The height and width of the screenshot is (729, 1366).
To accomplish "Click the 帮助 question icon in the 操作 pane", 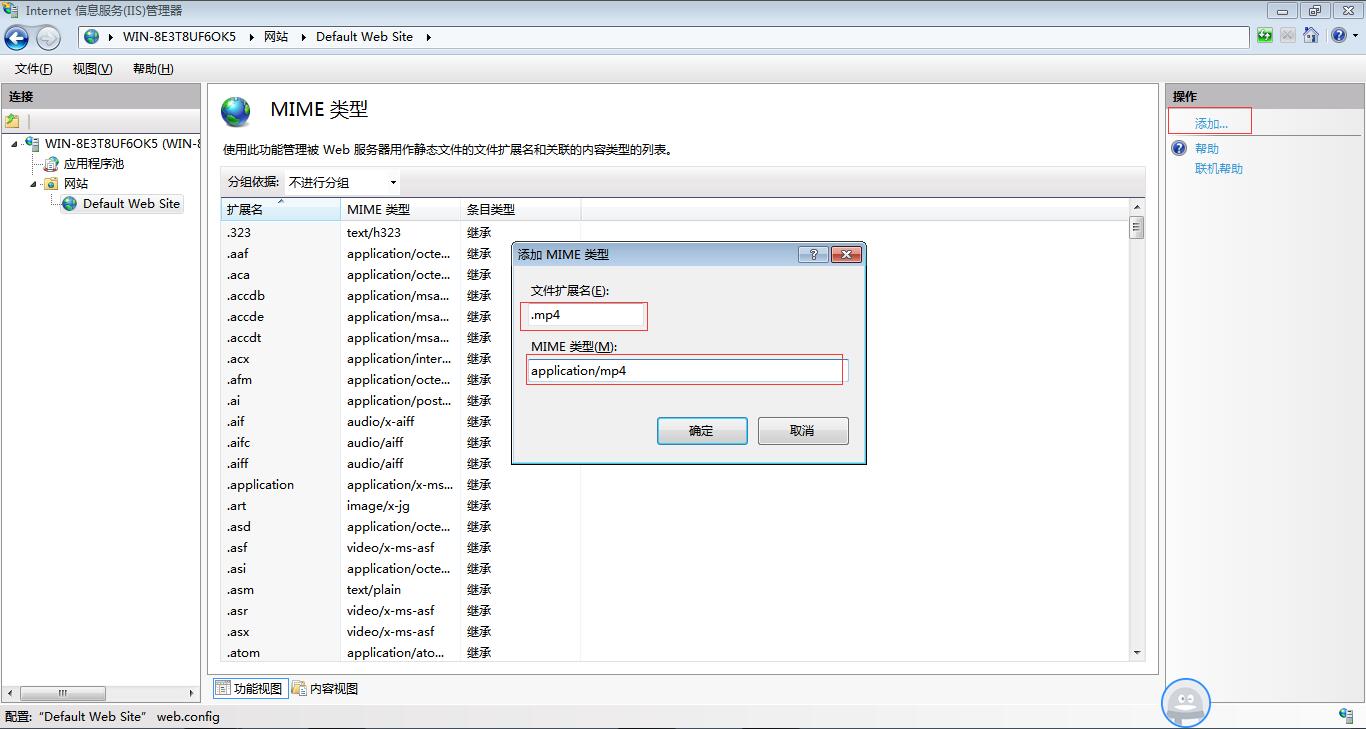I will pyautogui.click(x=1178, y=147).
